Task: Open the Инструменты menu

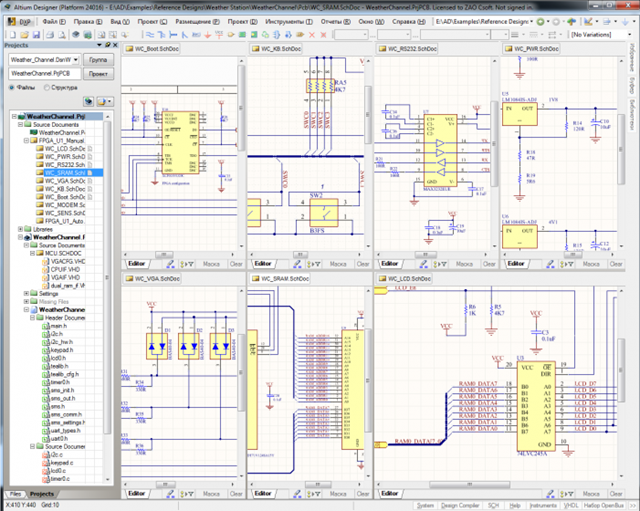Action: pyautogui.click(x=289, y=22)
